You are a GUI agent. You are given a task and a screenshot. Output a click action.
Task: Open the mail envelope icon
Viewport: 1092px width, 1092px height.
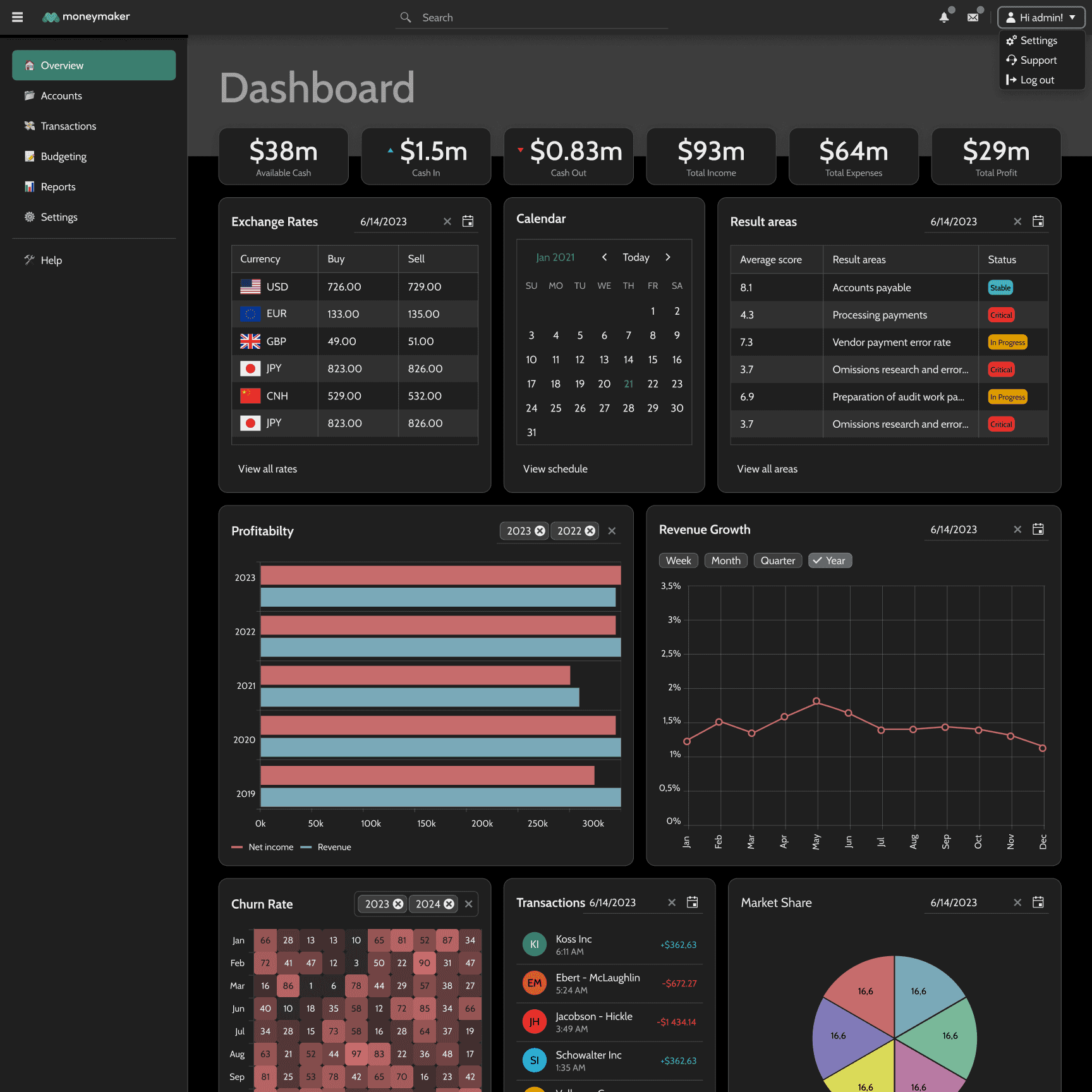coord(973,17)
